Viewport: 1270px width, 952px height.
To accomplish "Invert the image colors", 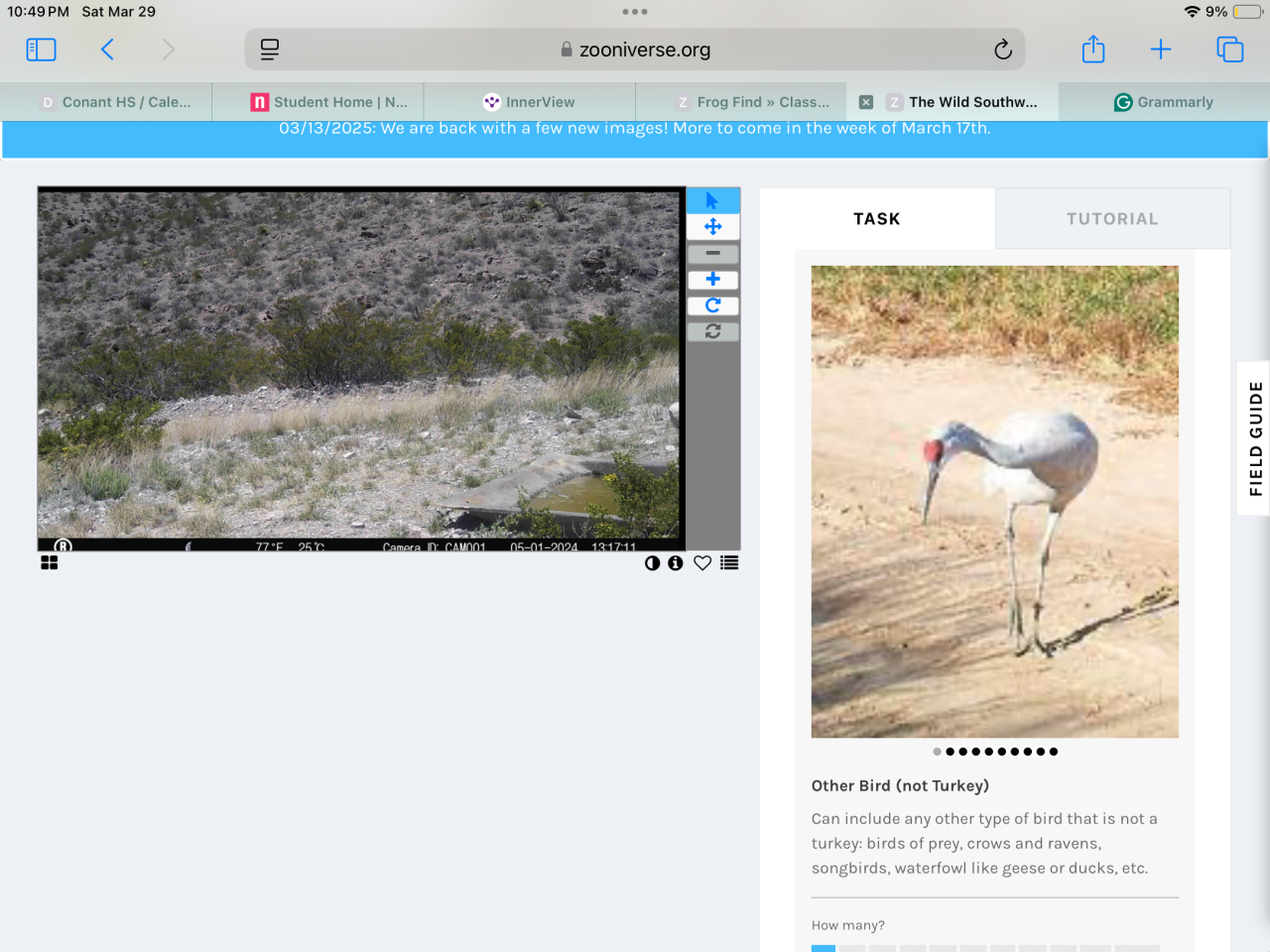I will click(652, 563).
